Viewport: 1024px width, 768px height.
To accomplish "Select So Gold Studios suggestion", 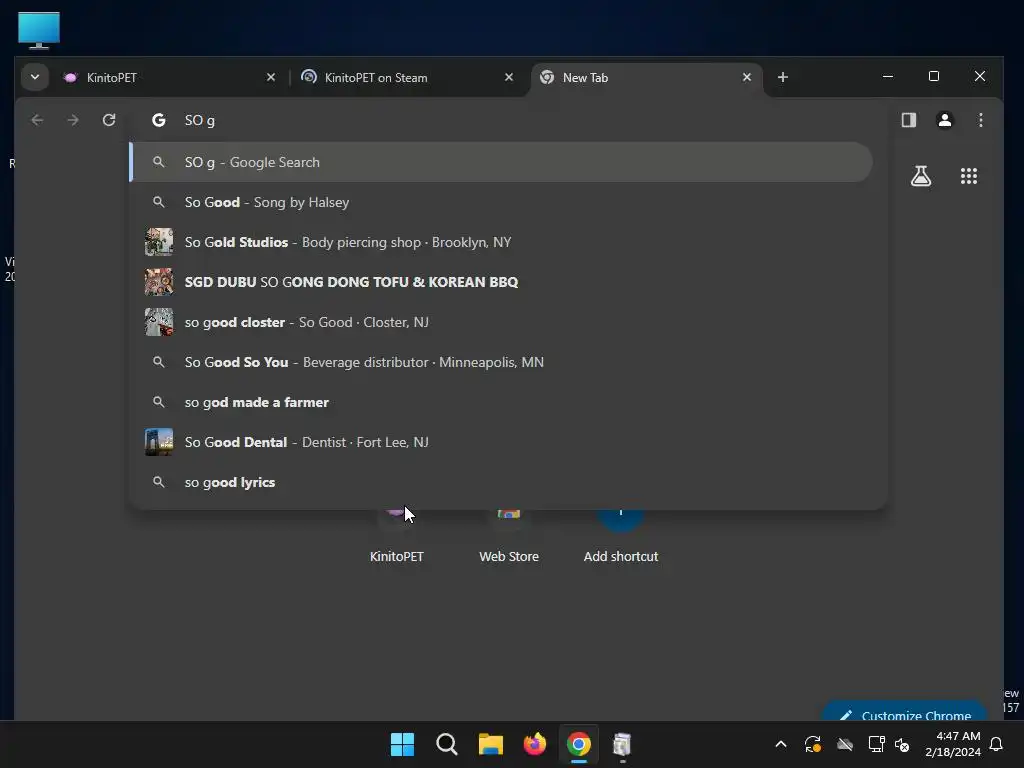I will coord(502,242).
